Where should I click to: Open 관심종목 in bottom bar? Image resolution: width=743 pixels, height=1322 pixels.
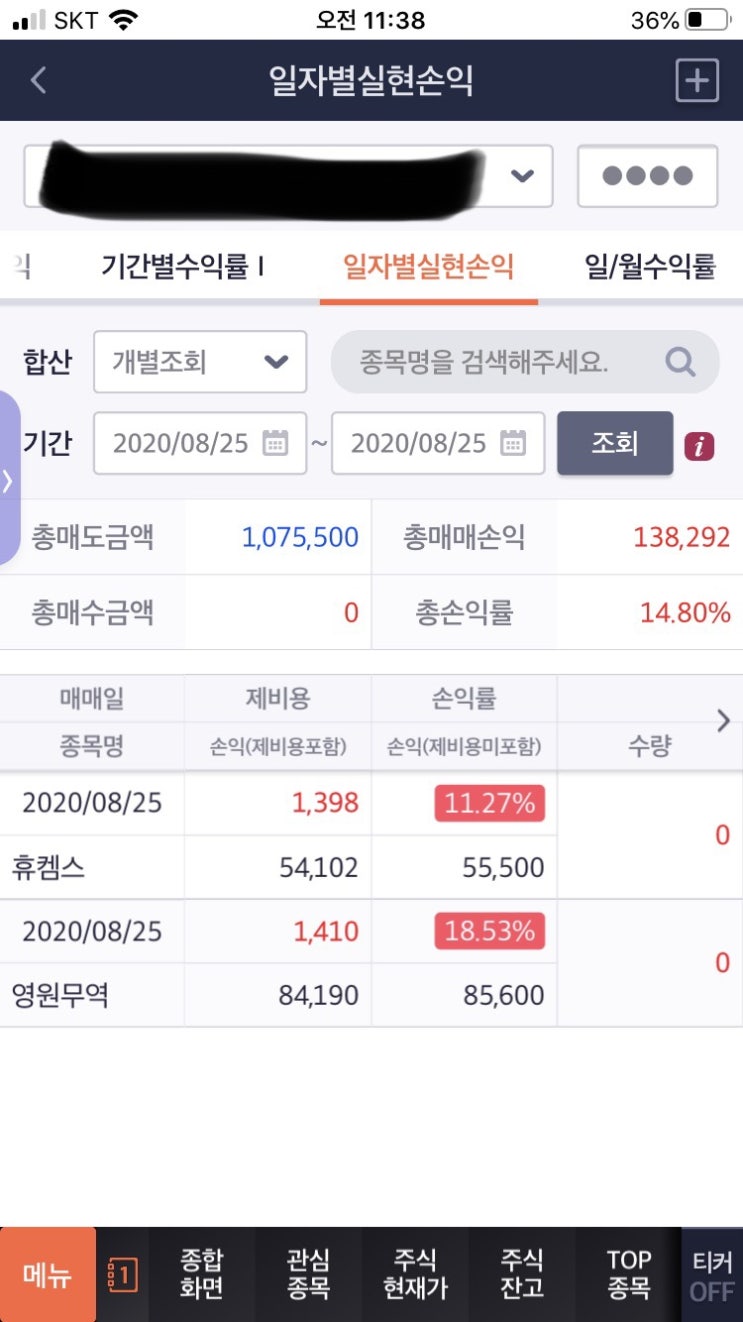[x=308, y=1275]
